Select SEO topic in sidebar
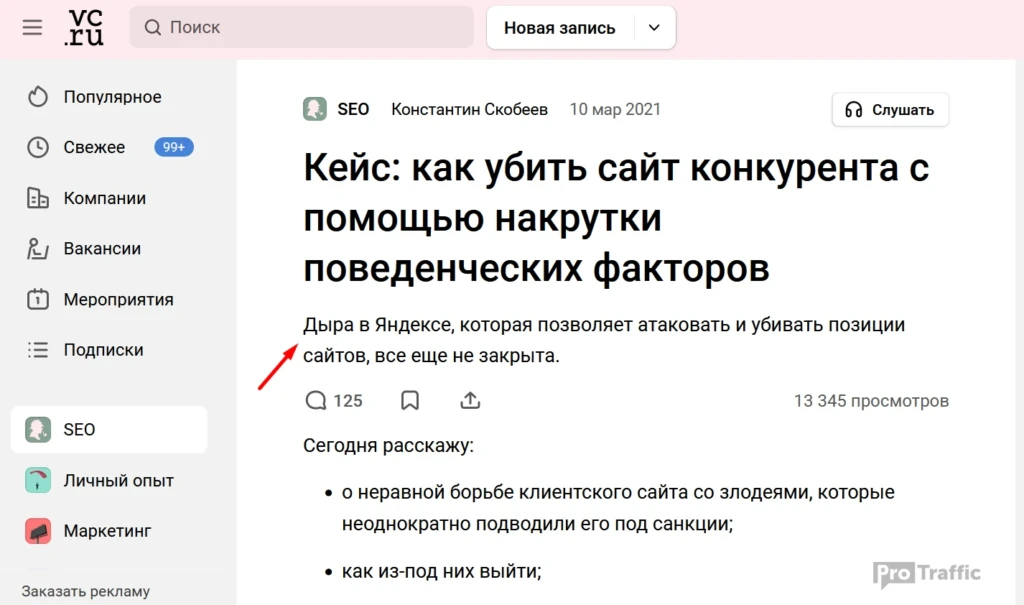The height and width of the screenshot is (605, 1024). coord(109,429)
